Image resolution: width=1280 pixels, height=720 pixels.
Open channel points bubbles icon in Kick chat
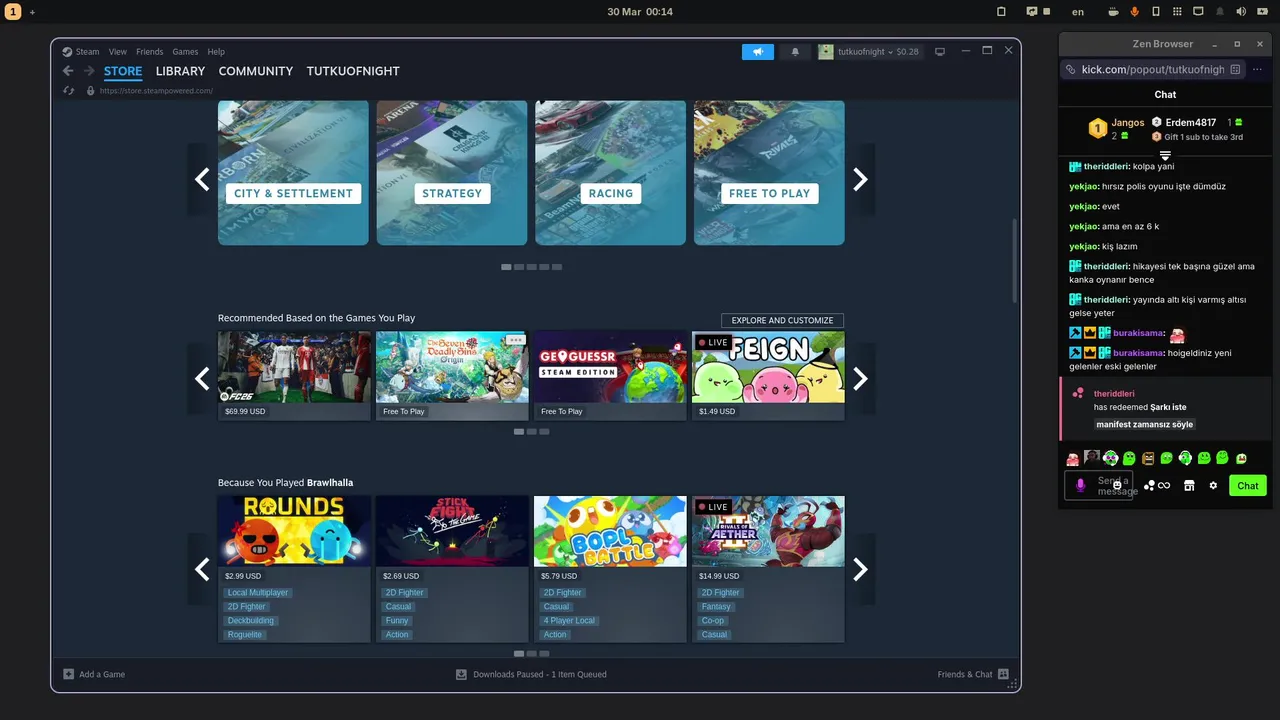[x=1149, y=486]
